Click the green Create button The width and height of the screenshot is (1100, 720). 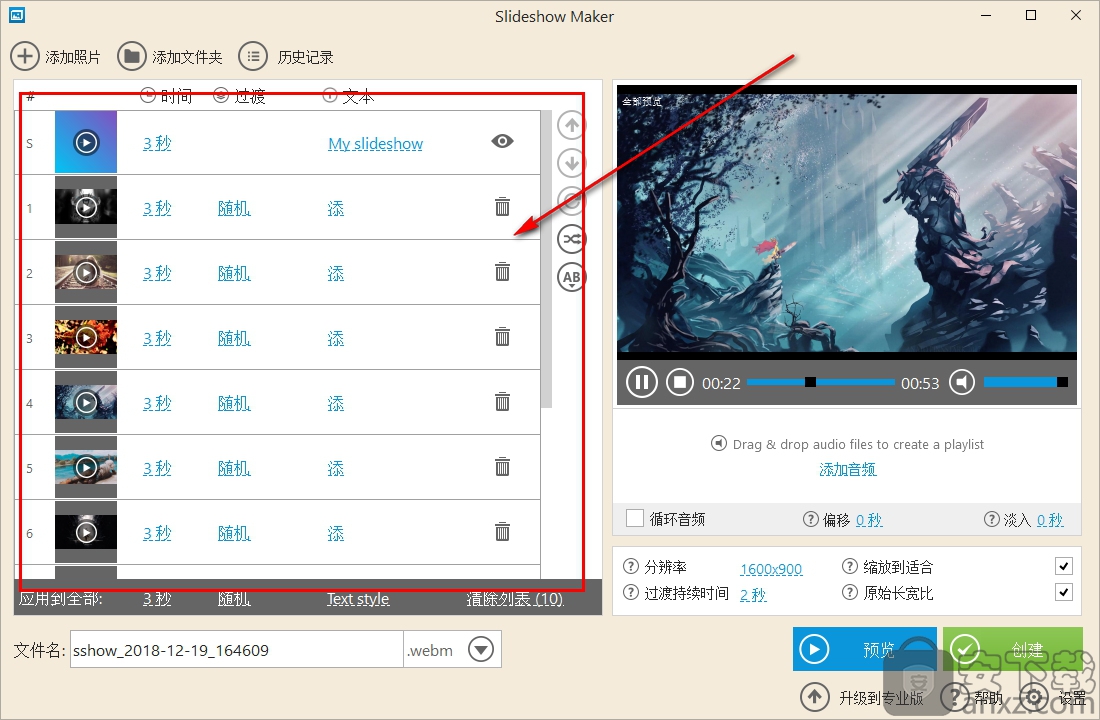(1013, 649)
